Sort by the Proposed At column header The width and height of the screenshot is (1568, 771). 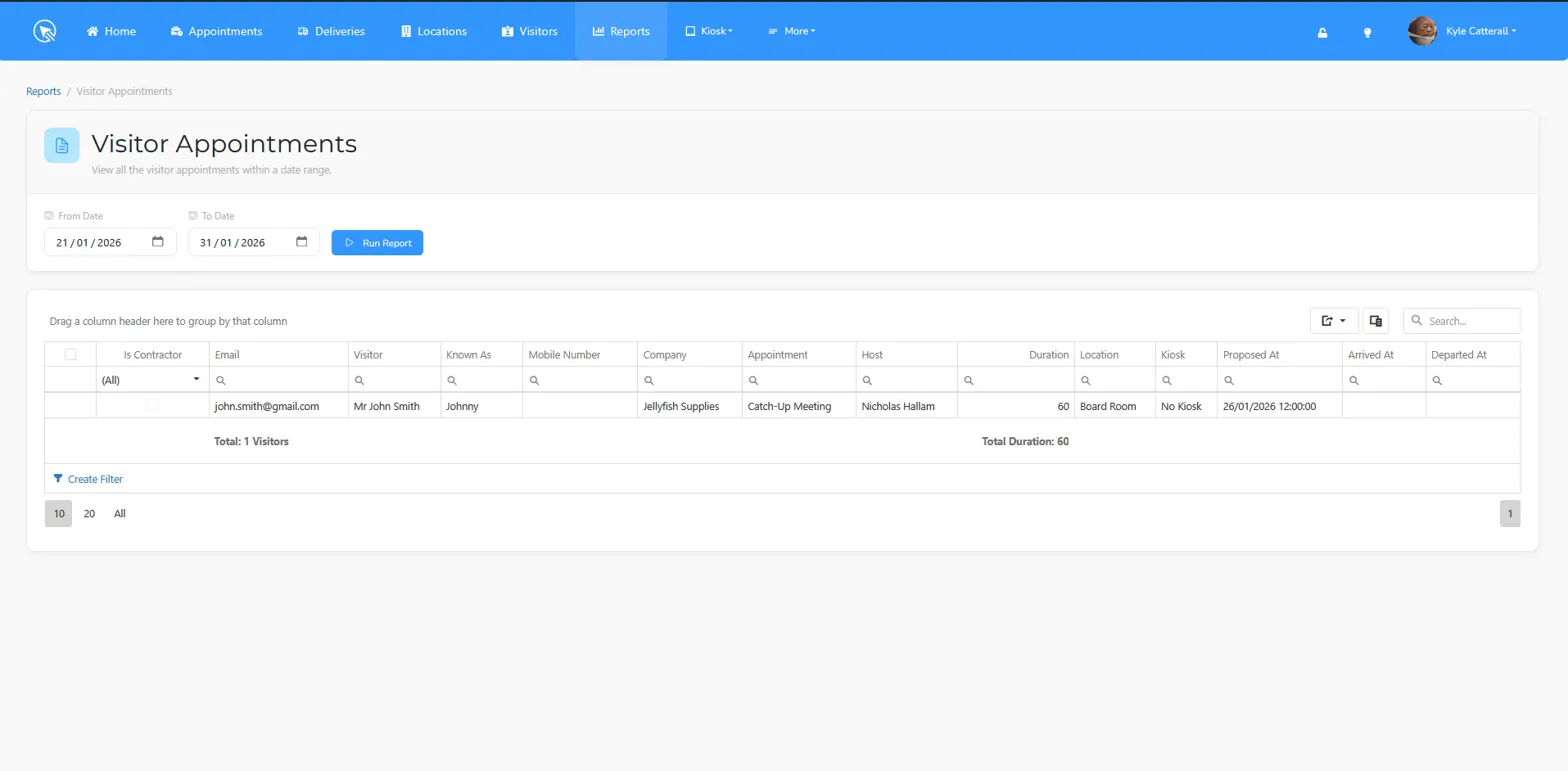click(1279, 354)
